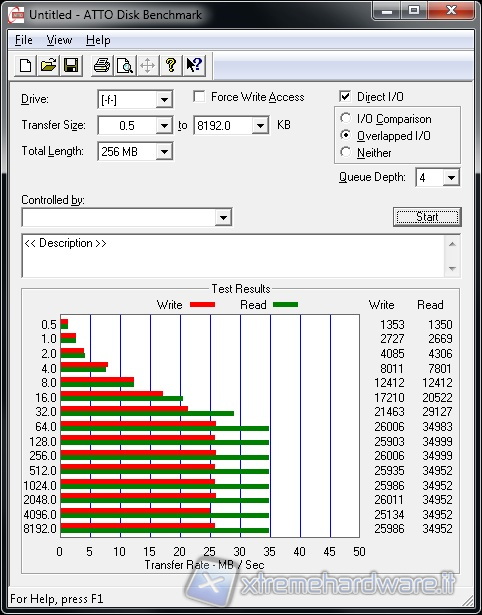Viewport: 482px width, 615px height.
Task: Open the Total Length dropdown
Action: pyautogui.click(x=164, y=152)
